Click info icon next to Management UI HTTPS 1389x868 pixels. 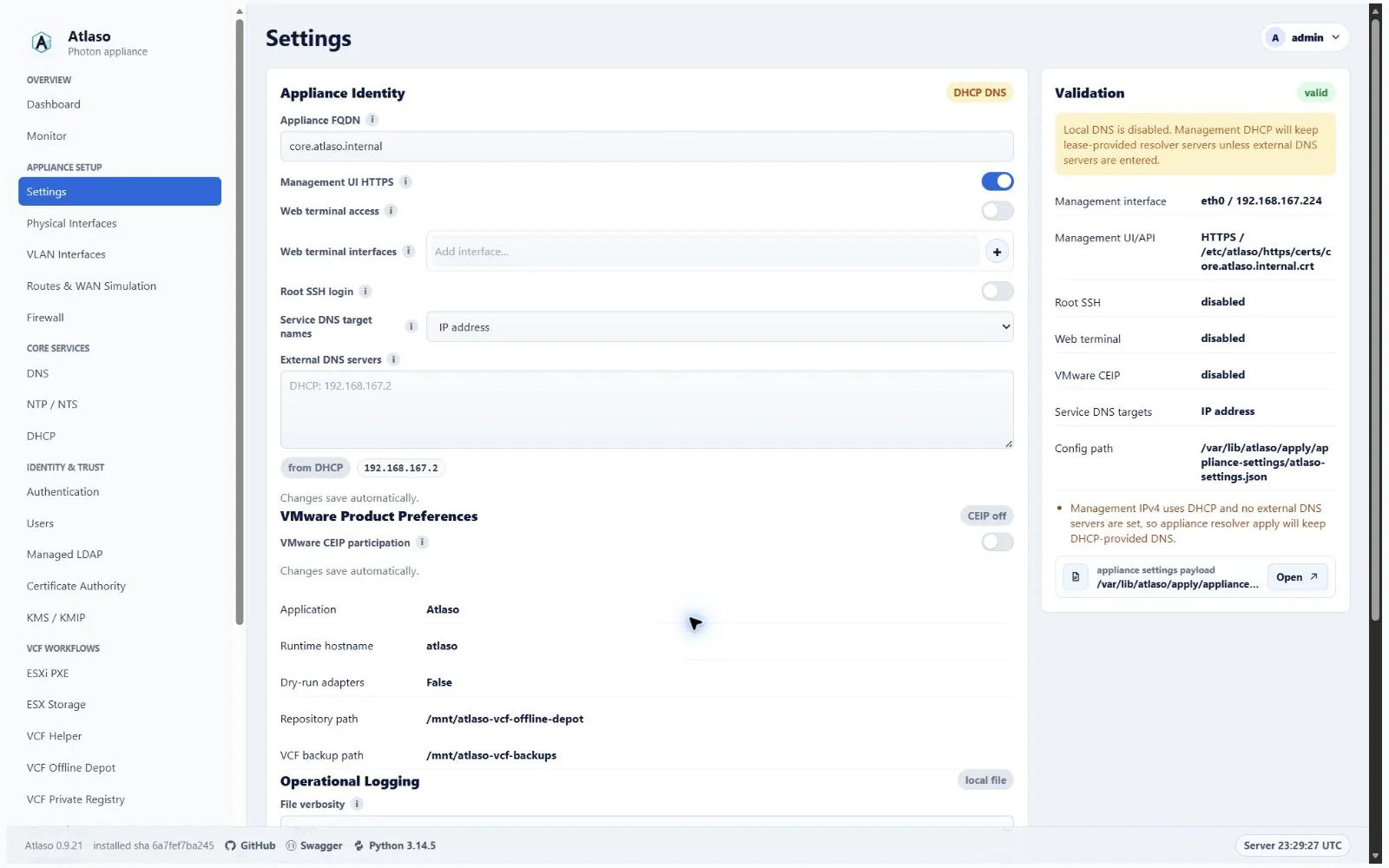click(405, 181)
